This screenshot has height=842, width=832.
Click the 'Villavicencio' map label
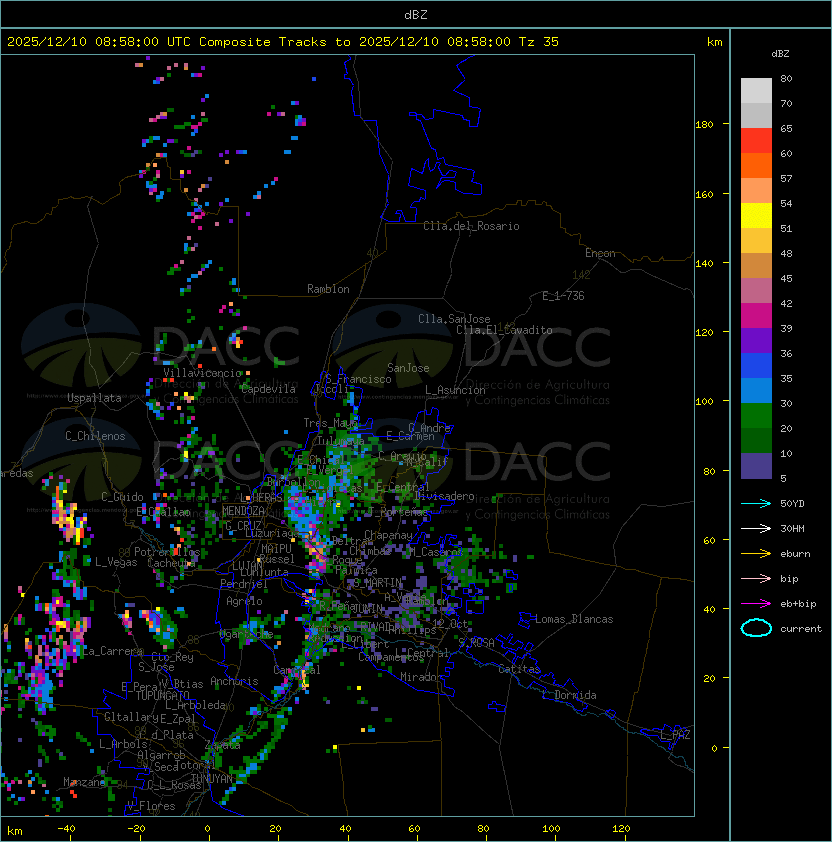pos(202,373)
